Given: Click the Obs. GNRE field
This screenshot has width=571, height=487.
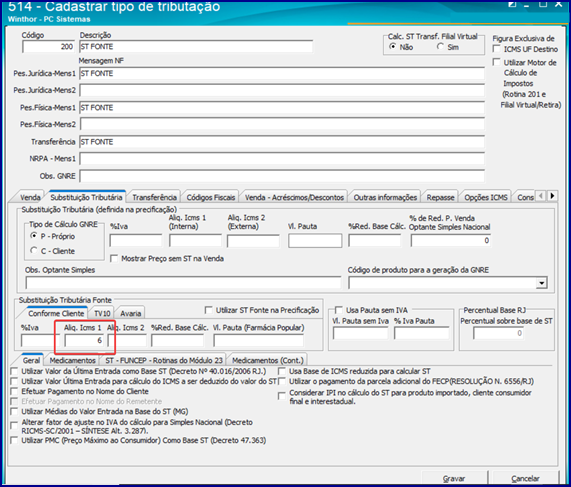Looking at the screenshot, I should [x=282, y=176].
